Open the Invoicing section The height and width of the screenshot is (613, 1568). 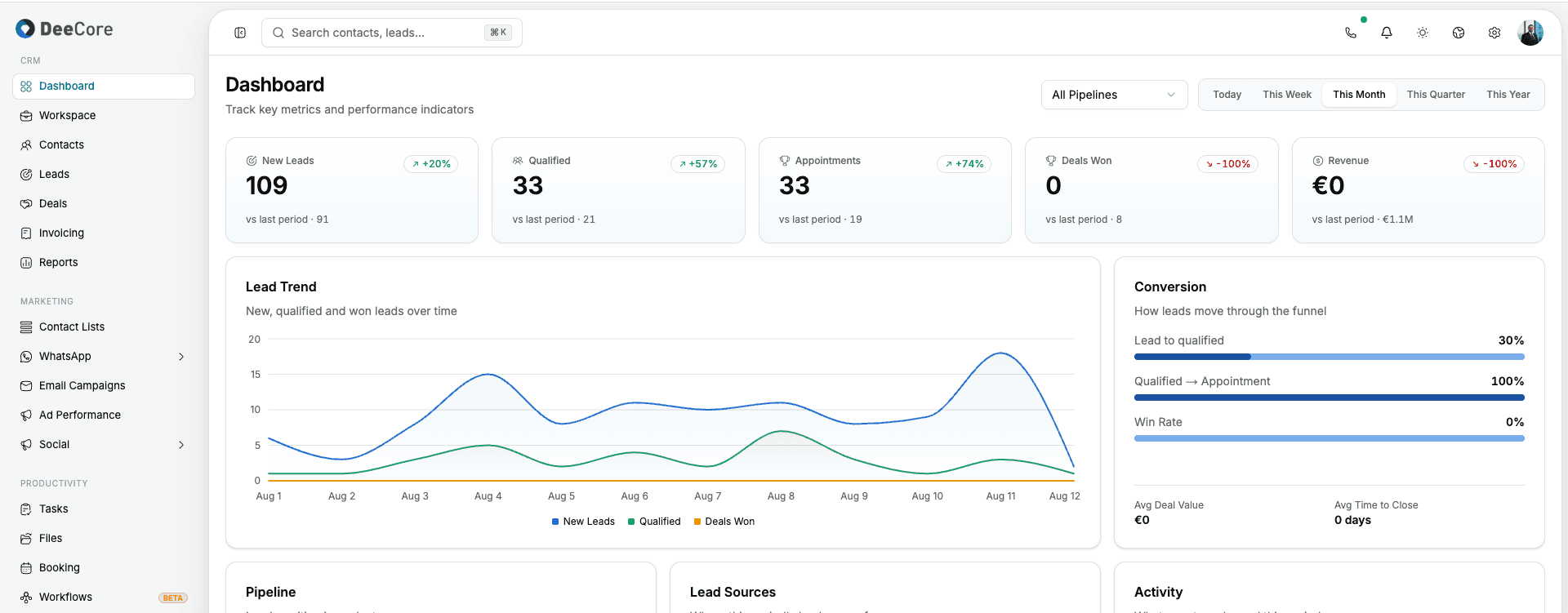[x=104, y=233]
